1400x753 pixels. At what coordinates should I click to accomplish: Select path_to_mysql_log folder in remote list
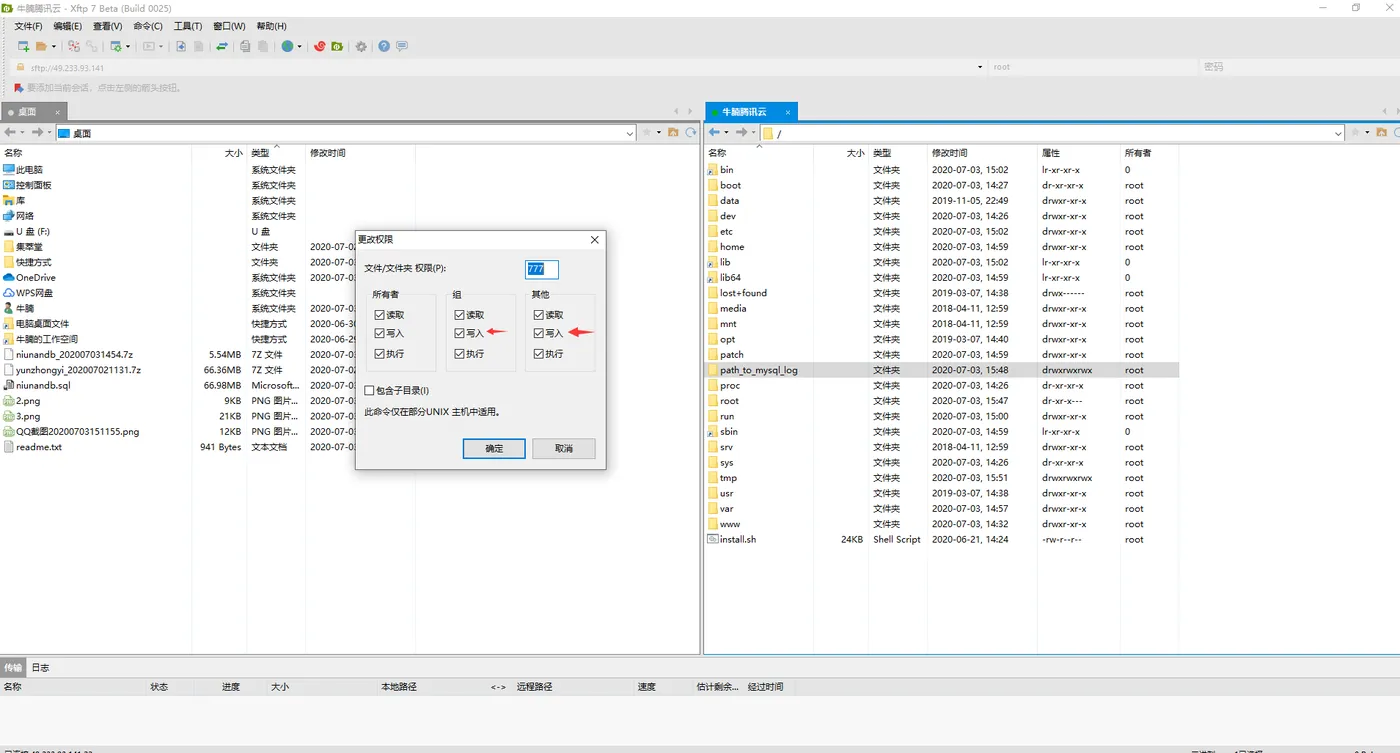click(940, 370)
